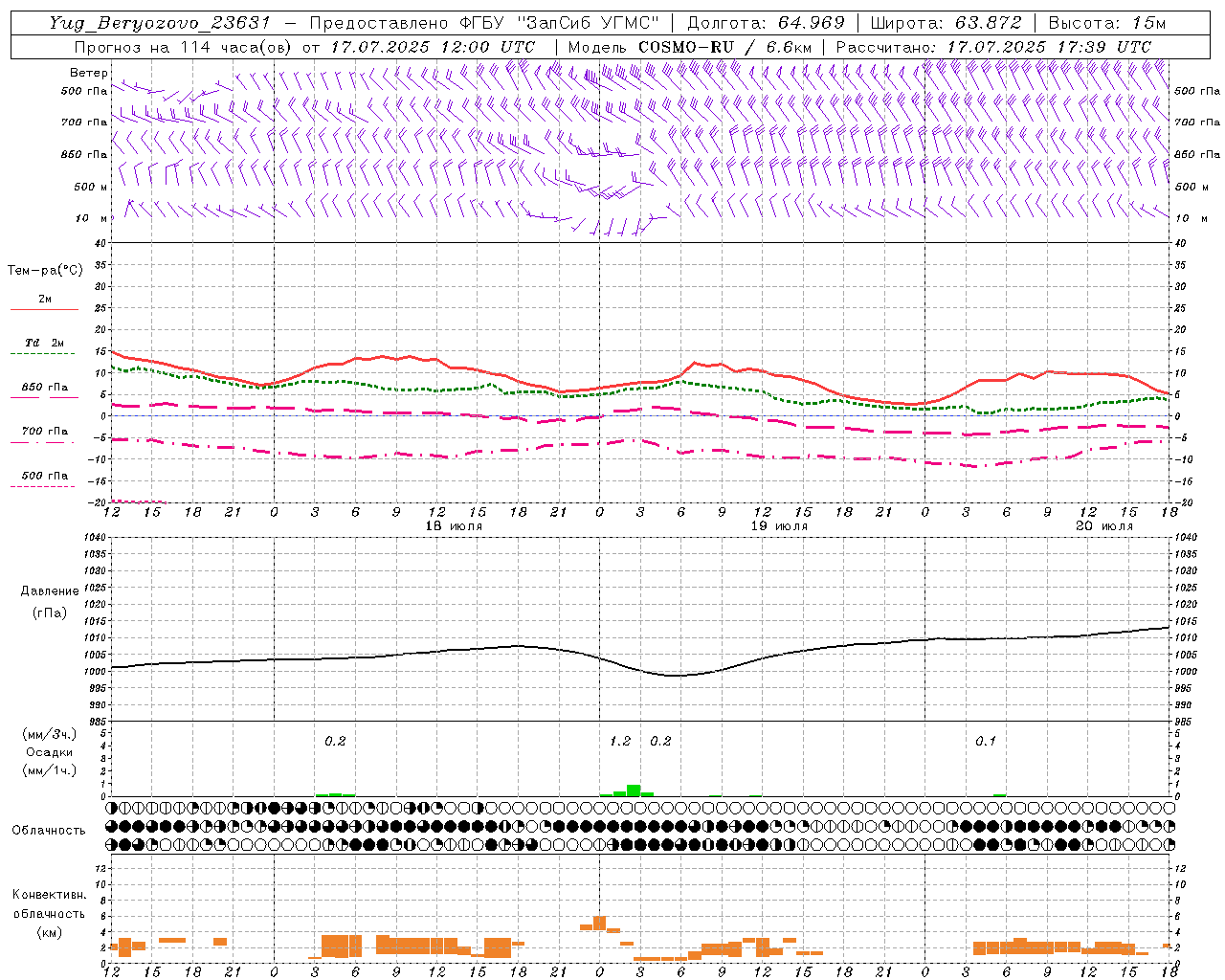Select the forecast start 17.07.2025 12:00 UTC
1225x980 pixels.
point(433,47)
